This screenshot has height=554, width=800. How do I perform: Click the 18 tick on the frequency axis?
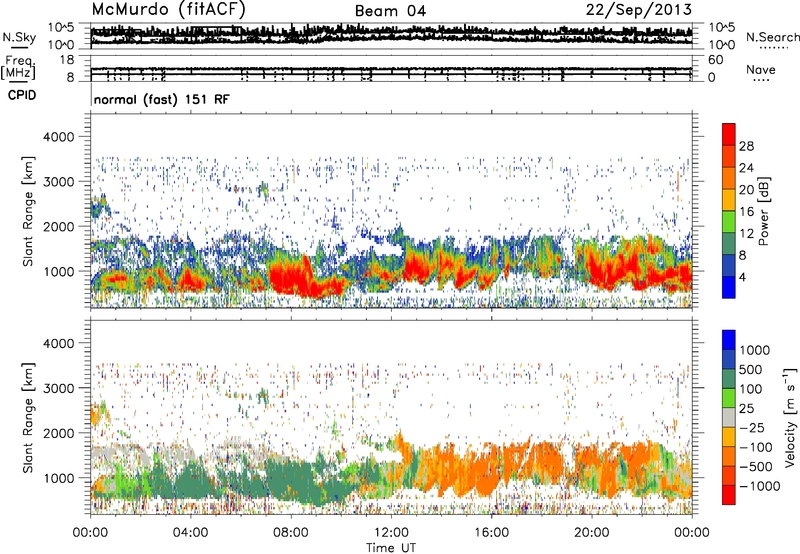pyautogui.click(x=67, y=60)
